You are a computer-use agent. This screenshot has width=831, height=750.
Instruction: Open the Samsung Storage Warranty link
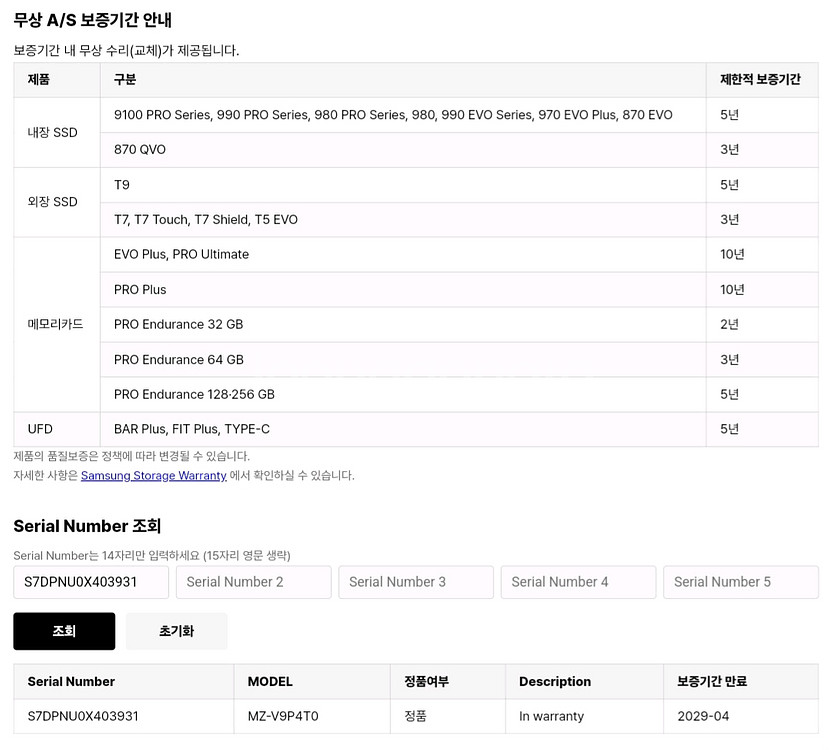[x=153, y=475]
